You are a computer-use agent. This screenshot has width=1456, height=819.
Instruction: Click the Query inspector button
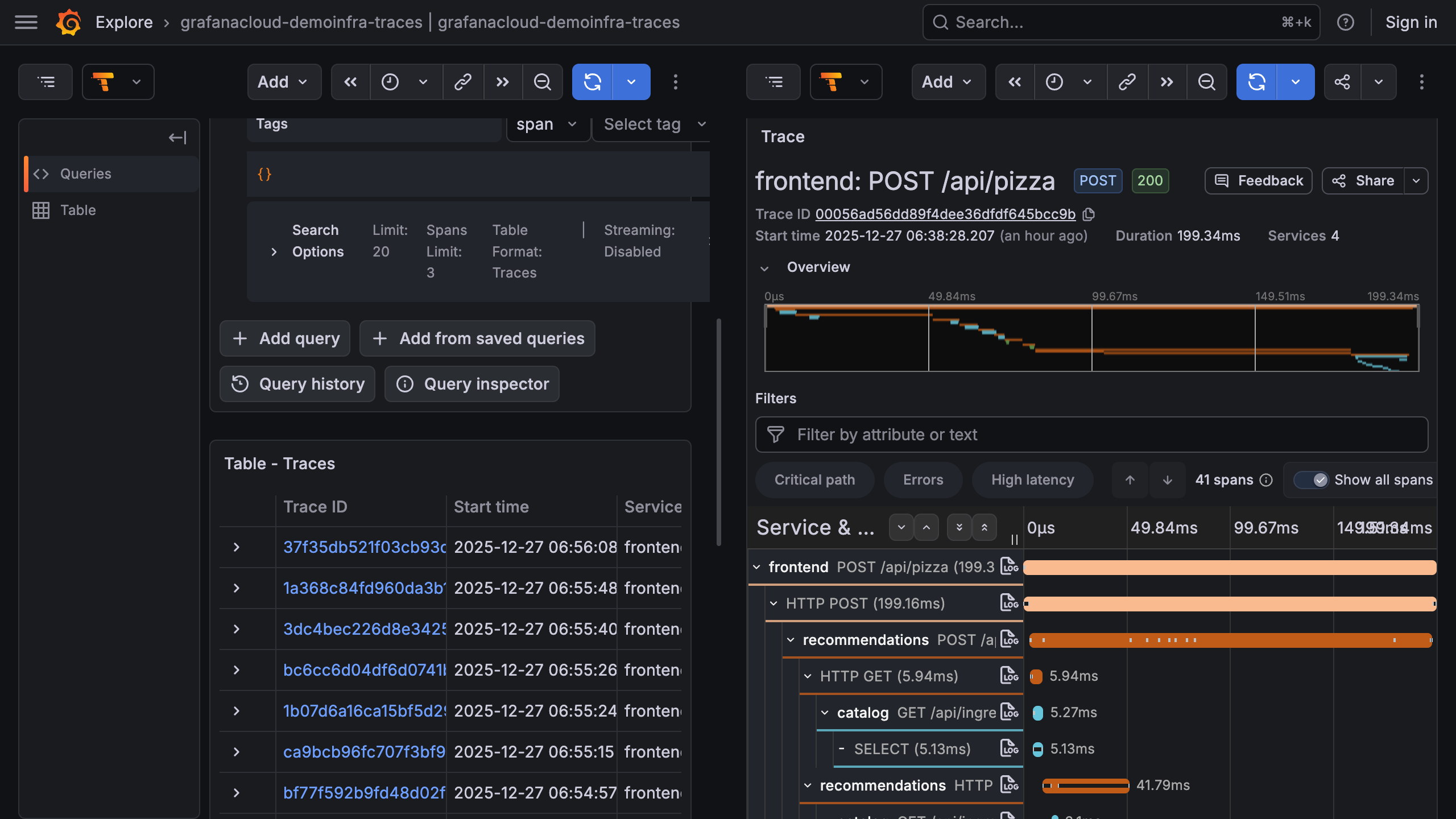472,384
